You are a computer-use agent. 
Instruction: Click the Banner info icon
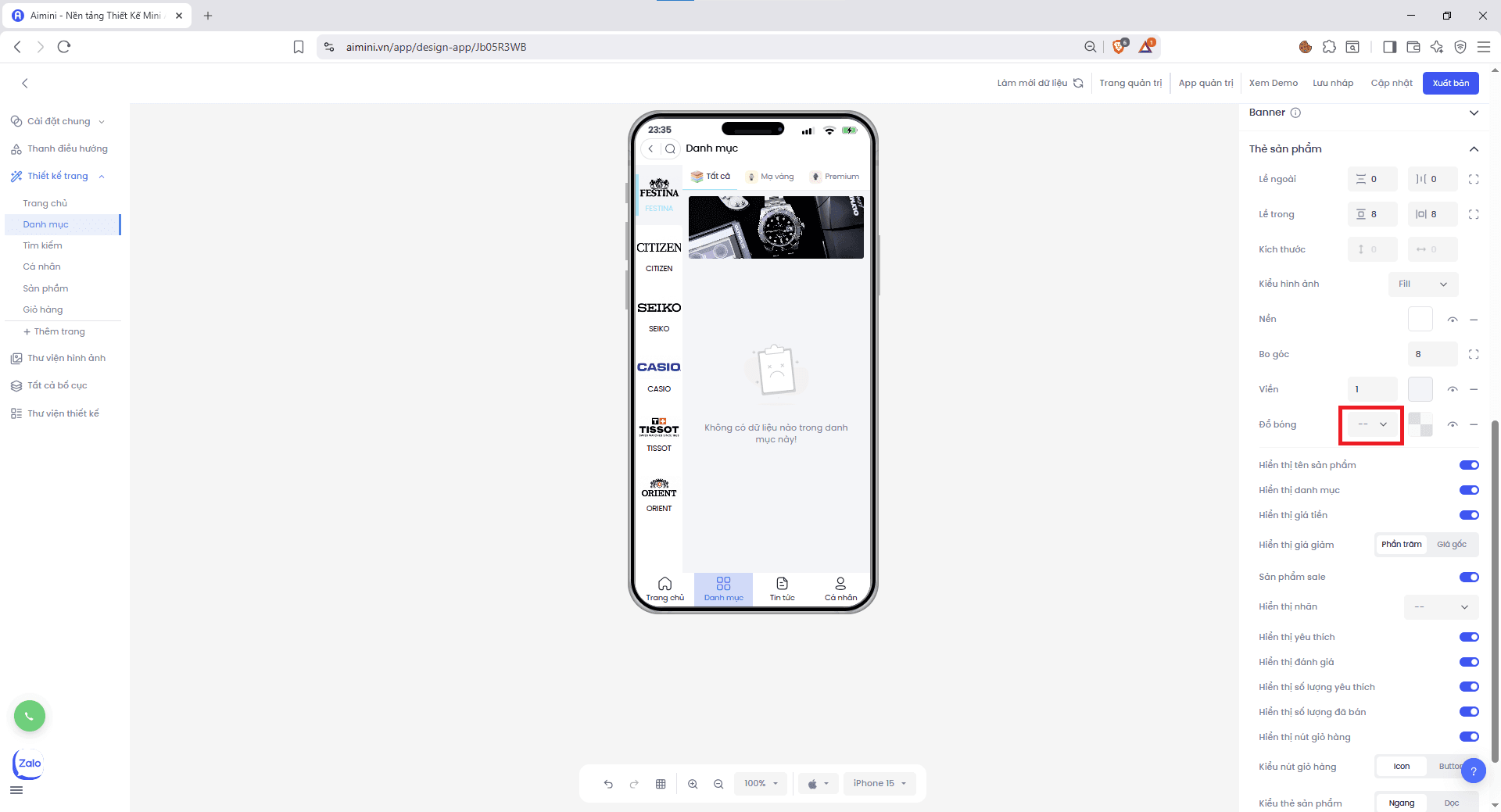[1295, 113]
